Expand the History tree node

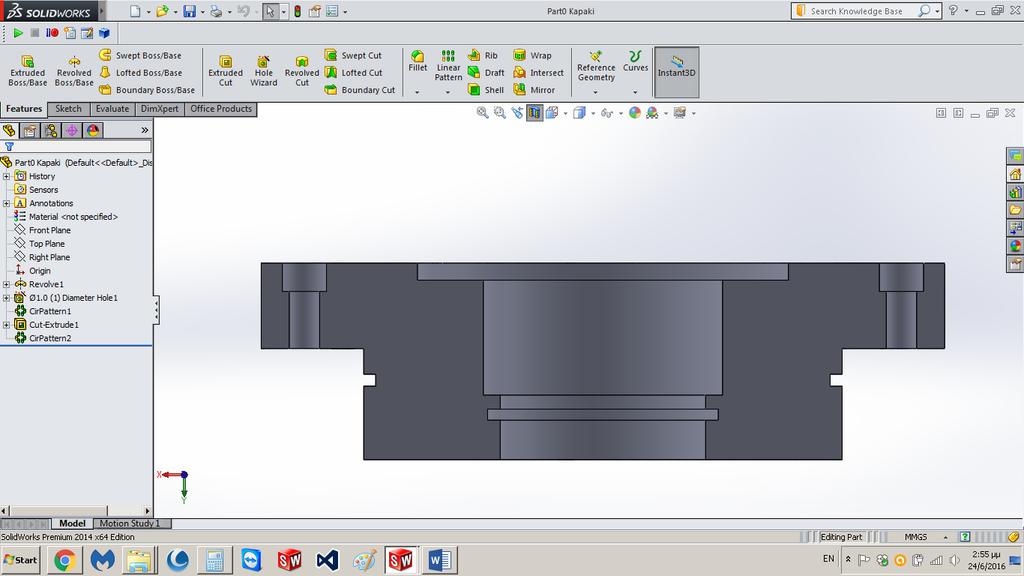coord(7,176)
